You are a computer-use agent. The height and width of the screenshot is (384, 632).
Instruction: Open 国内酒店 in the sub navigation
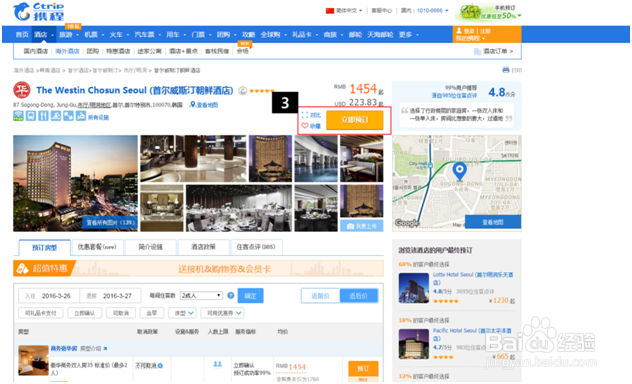(x=35, y=51)
